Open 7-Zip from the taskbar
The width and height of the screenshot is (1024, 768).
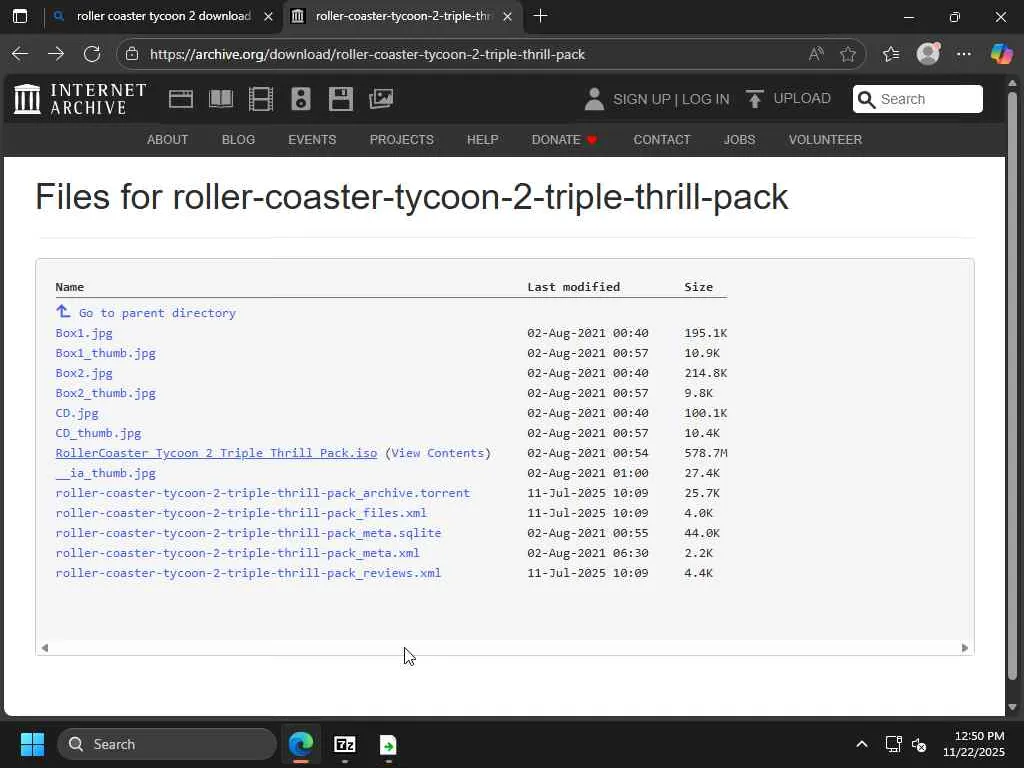point(344,744)
